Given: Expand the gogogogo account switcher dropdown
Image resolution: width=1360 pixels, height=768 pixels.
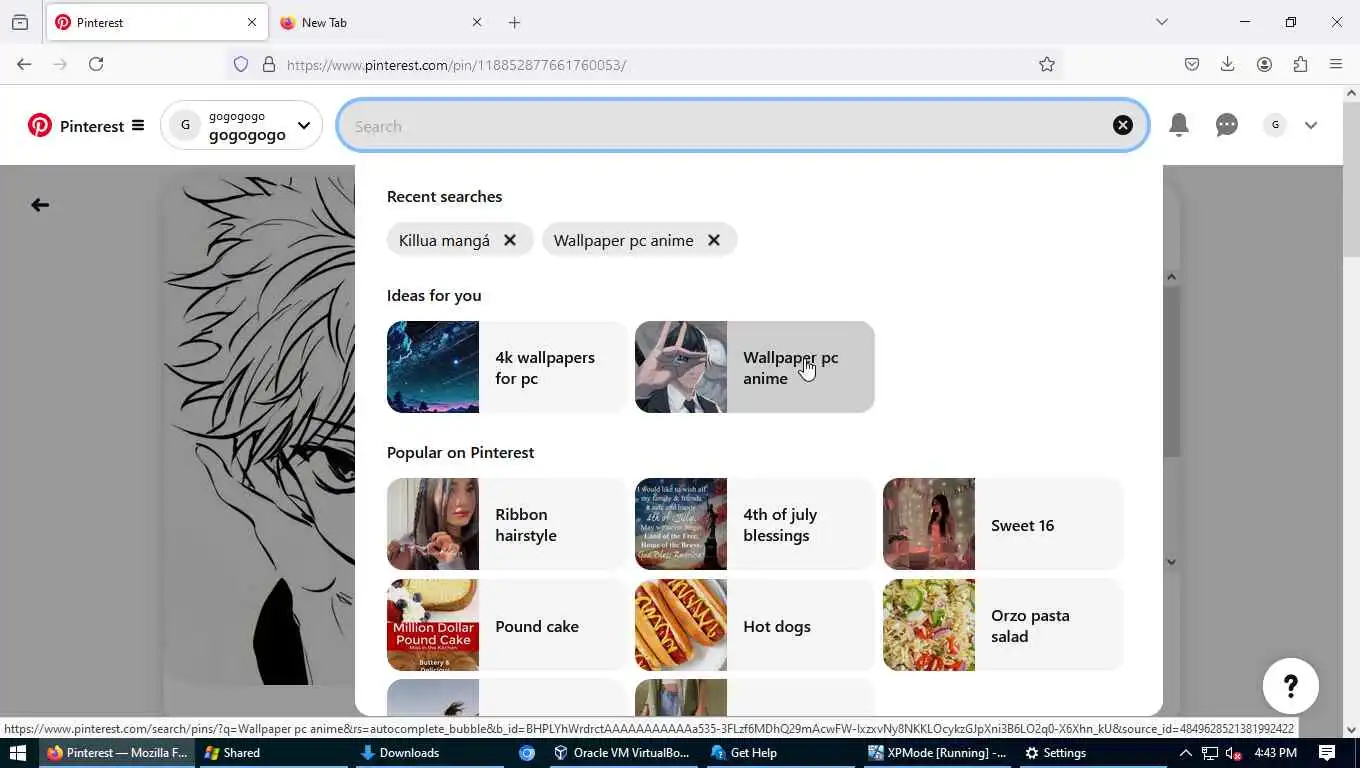Looking at the screenshot, I should 303,125.
